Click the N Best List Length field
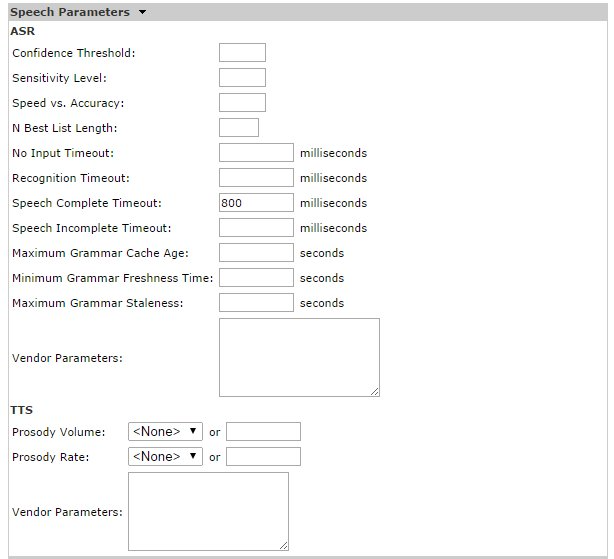 tap(238, 128)
